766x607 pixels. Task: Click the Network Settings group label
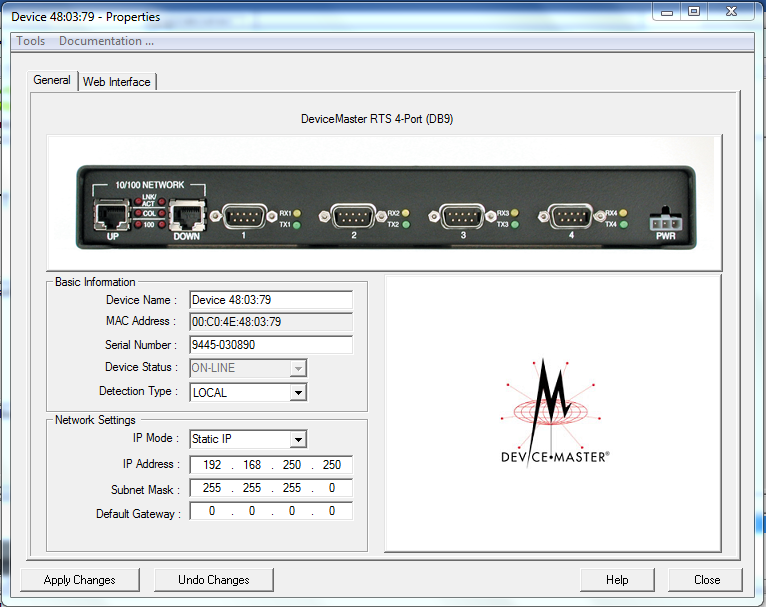pos(95,420)
